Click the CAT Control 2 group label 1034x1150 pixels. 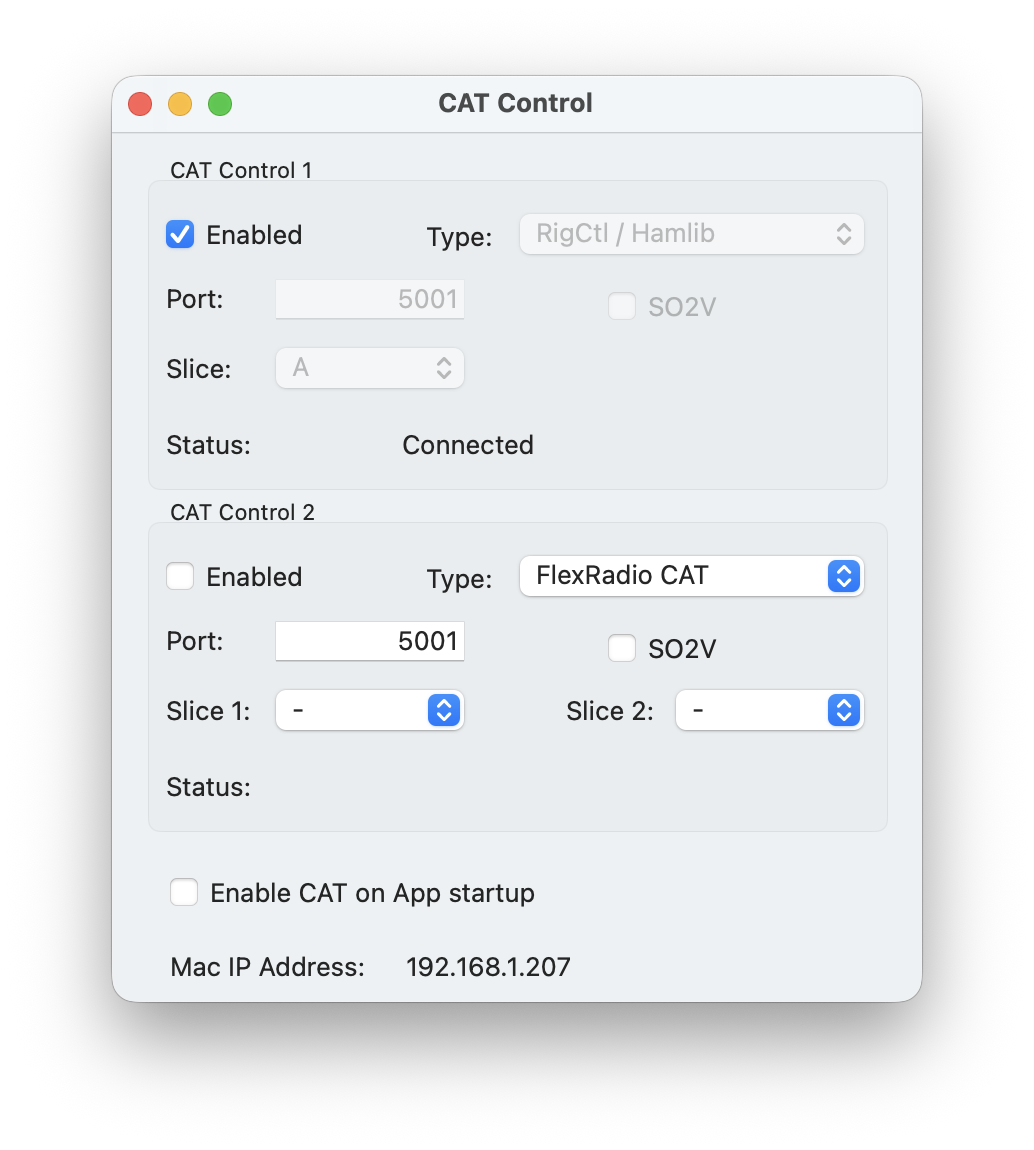pos(242,512)
